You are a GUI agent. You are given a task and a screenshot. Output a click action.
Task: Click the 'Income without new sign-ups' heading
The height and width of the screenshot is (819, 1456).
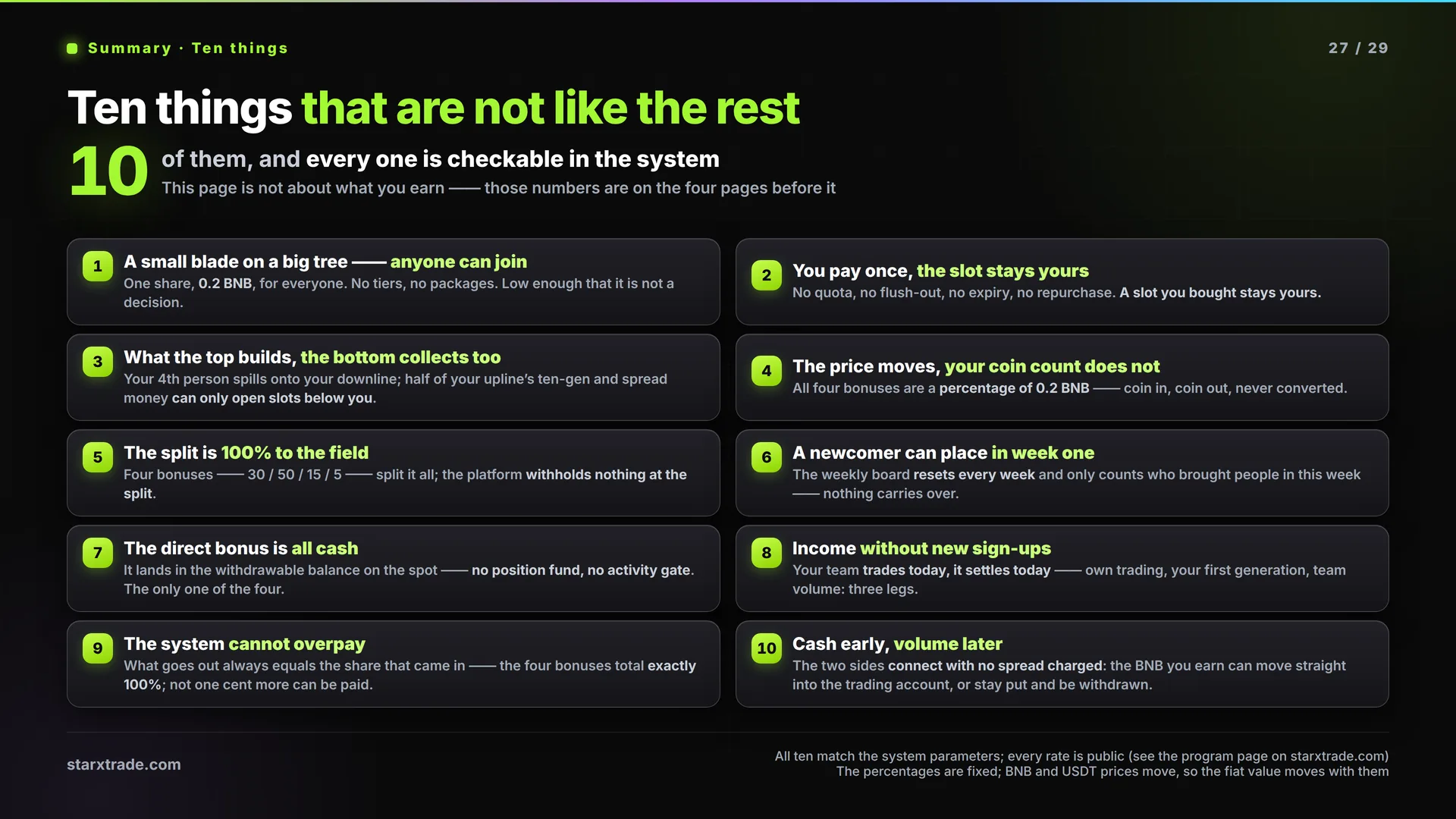tap(921, 548)
